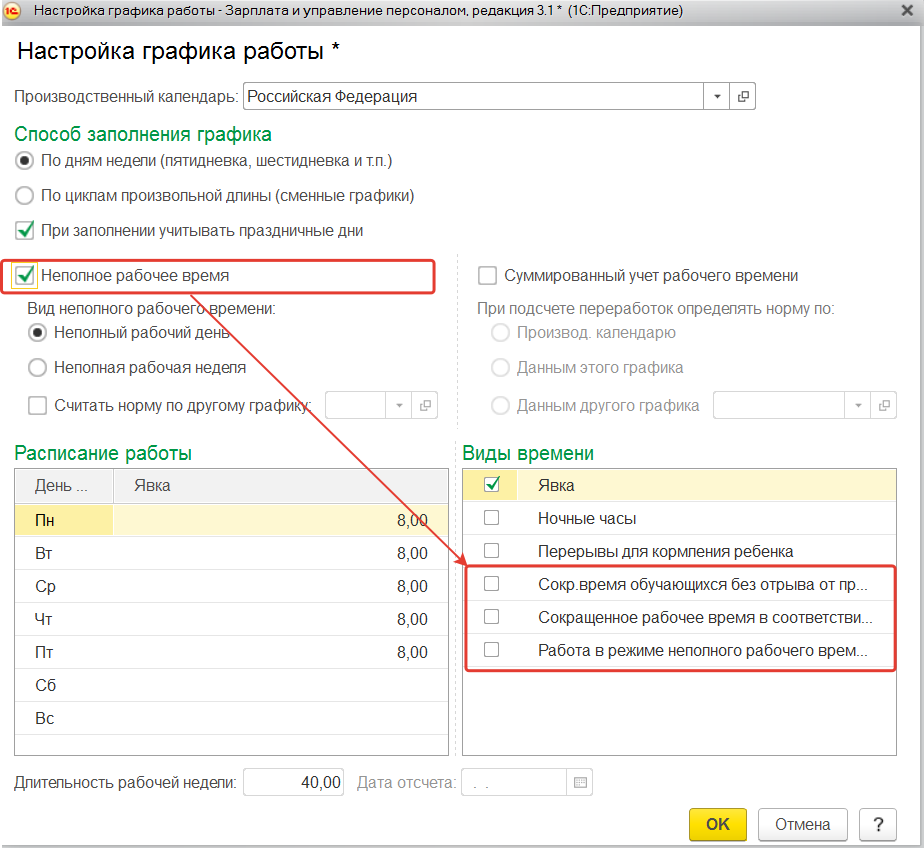The image size is (924, 848).
Task: Enable 'Перерывы для кормления ребенка'
Action: pyautogui.click(x=491, y=551)
